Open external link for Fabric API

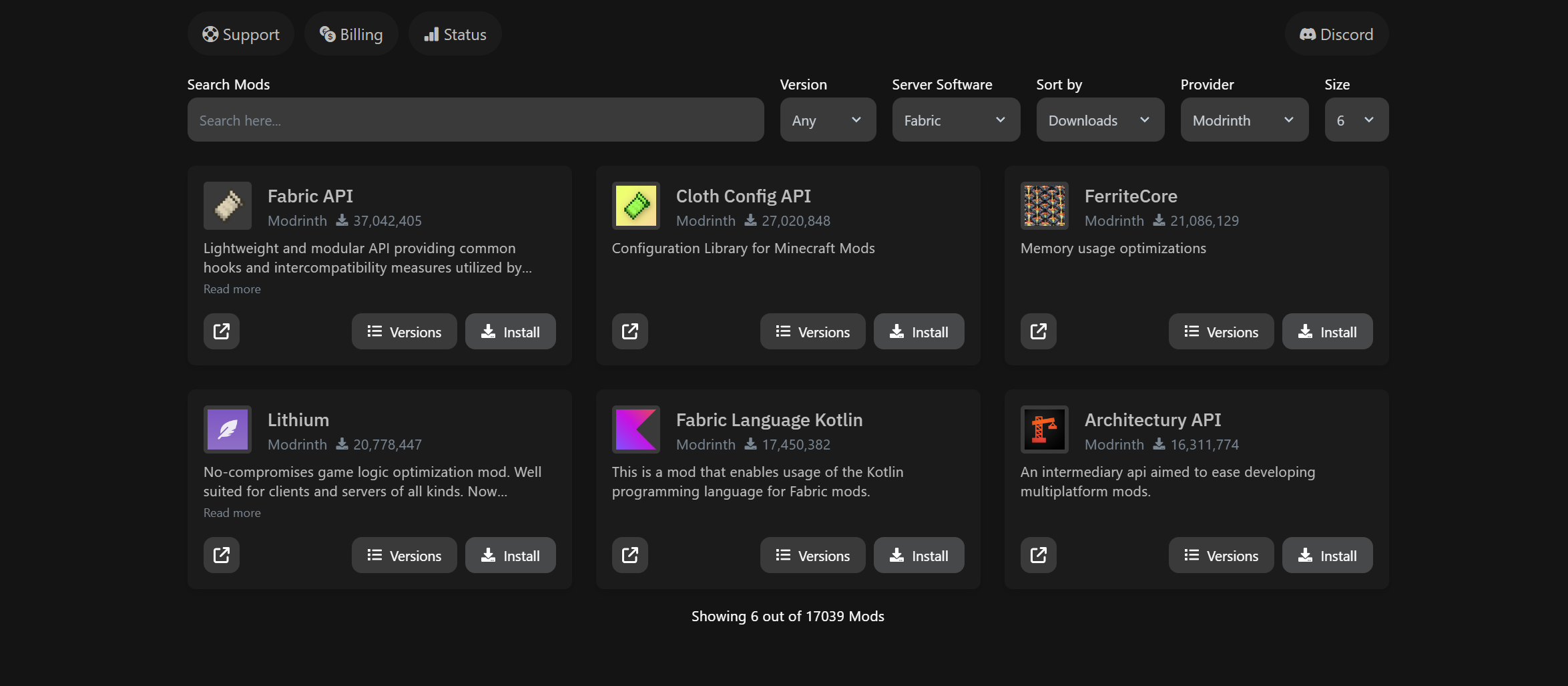click(x=222, y=331)
